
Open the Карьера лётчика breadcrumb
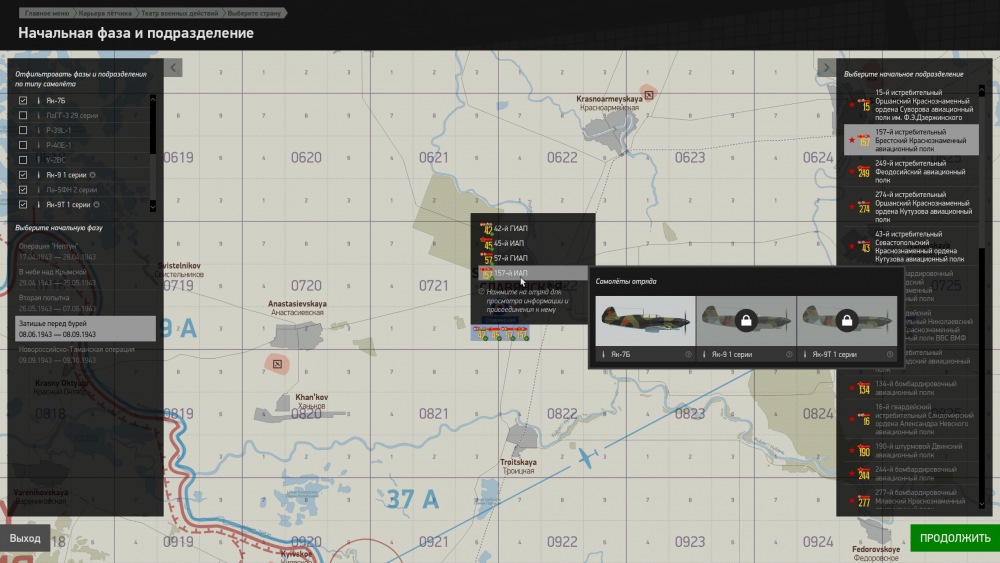click(x=105, y=13)
